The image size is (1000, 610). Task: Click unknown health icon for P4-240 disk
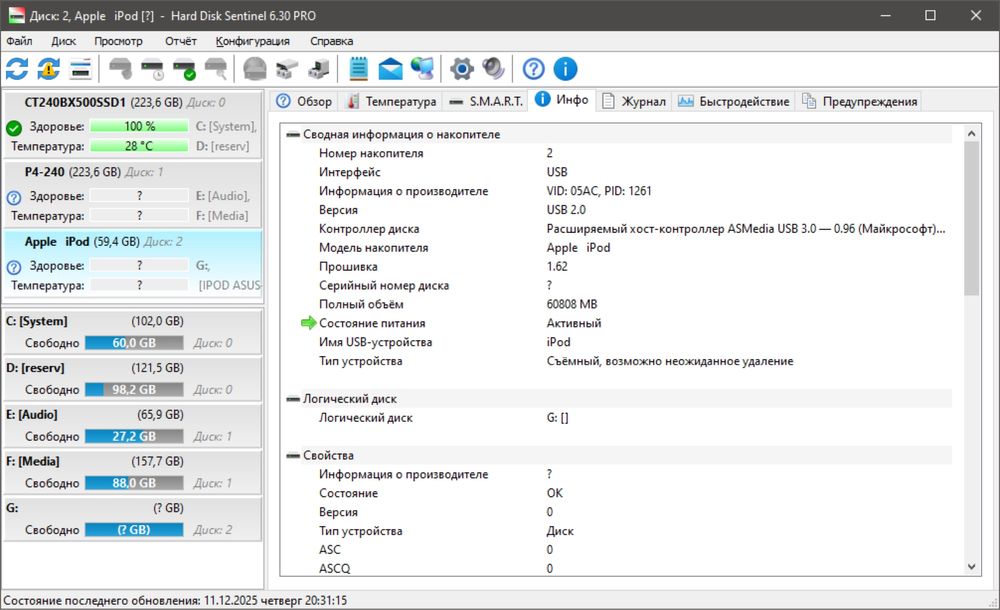(x=14, y=198)
